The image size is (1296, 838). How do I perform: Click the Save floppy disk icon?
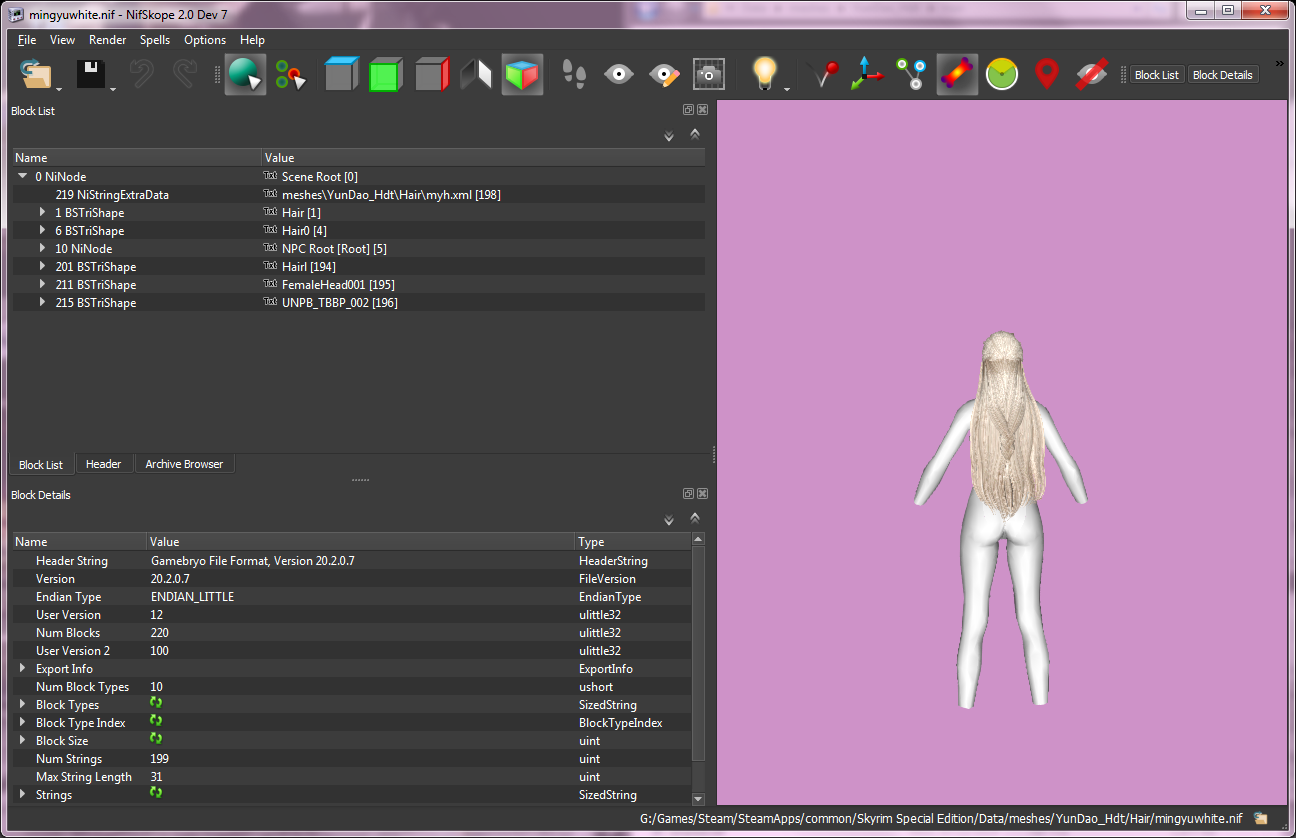coord(91,74)
